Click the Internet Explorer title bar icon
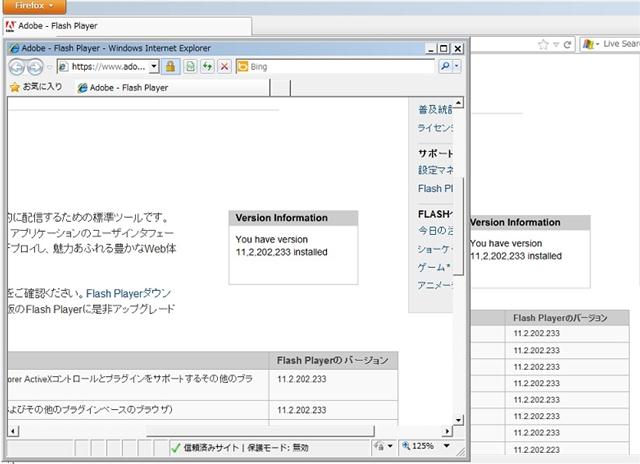 (14, 48)
